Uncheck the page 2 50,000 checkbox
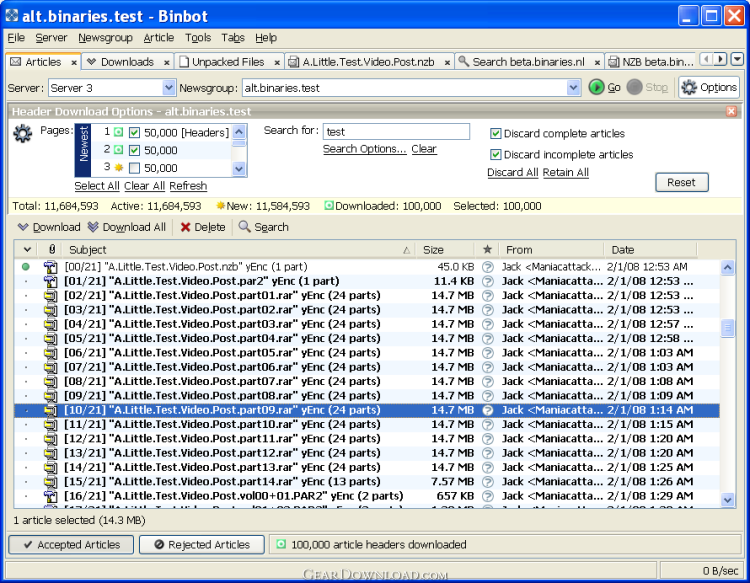Screen dimensions: 750x583 tap(134, 150)
